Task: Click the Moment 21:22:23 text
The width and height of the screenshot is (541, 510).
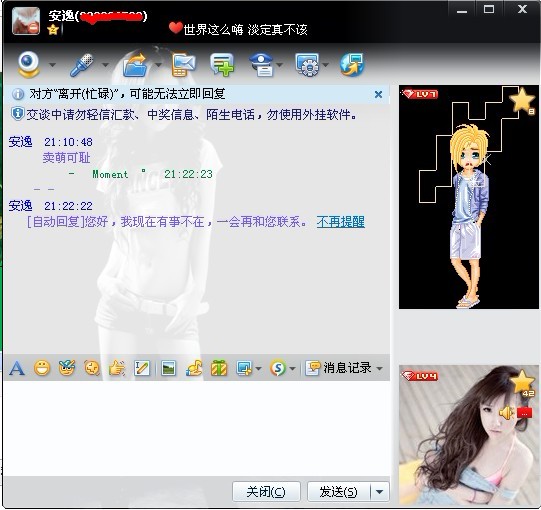Action: [x=153, y=174]
